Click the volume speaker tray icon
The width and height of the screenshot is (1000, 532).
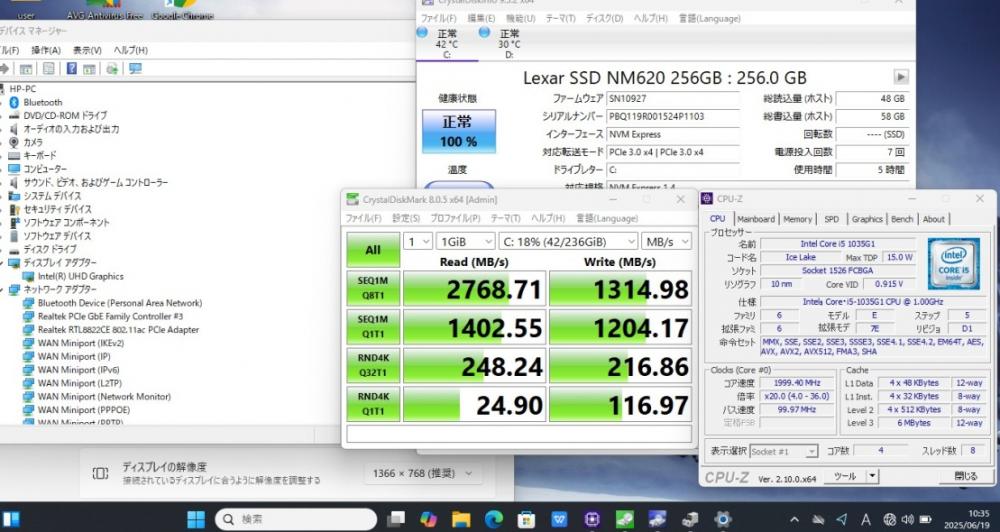click(x=907, y=519)
